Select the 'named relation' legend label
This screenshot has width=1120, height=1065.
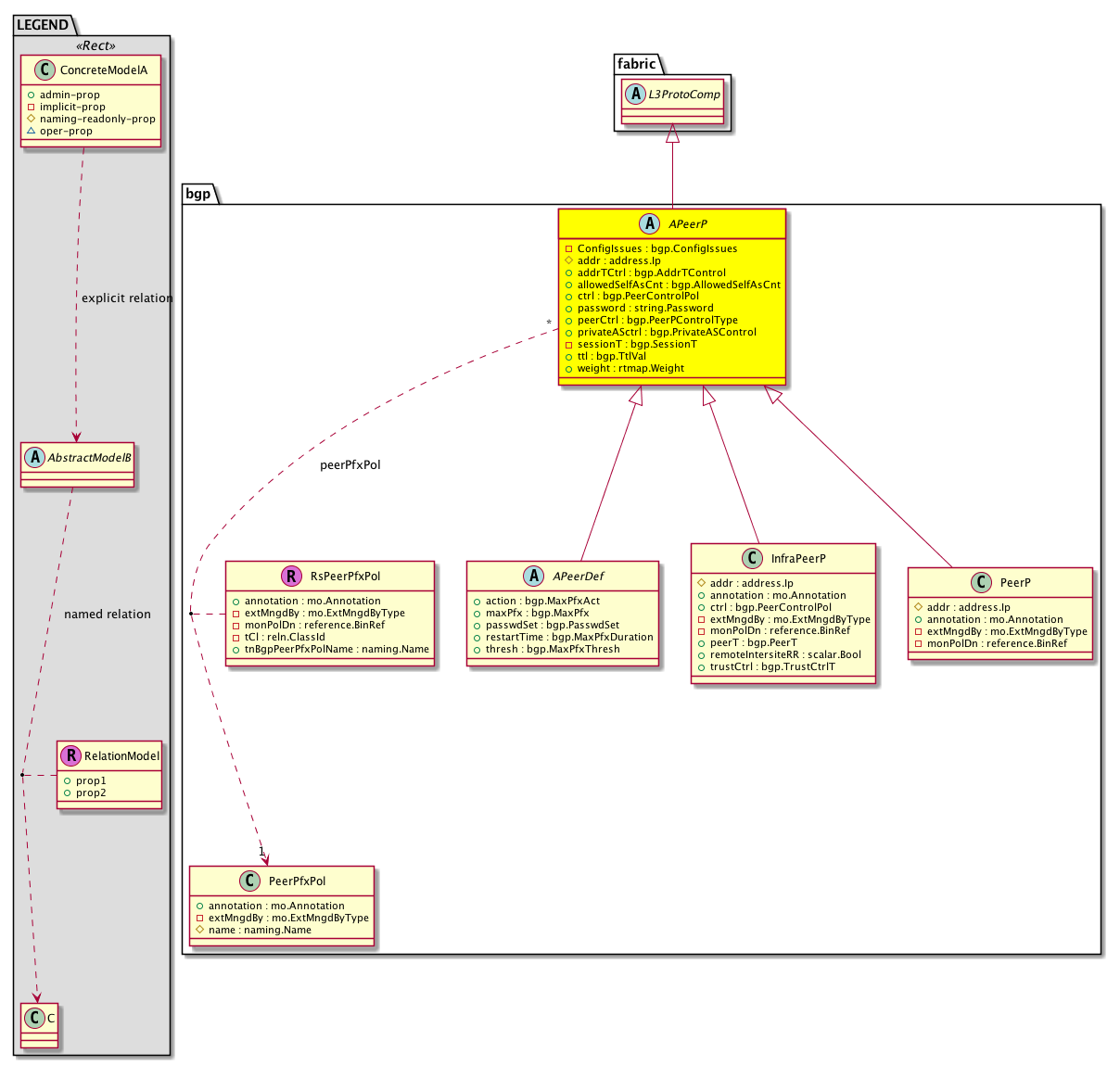click(x=108, y=615)
